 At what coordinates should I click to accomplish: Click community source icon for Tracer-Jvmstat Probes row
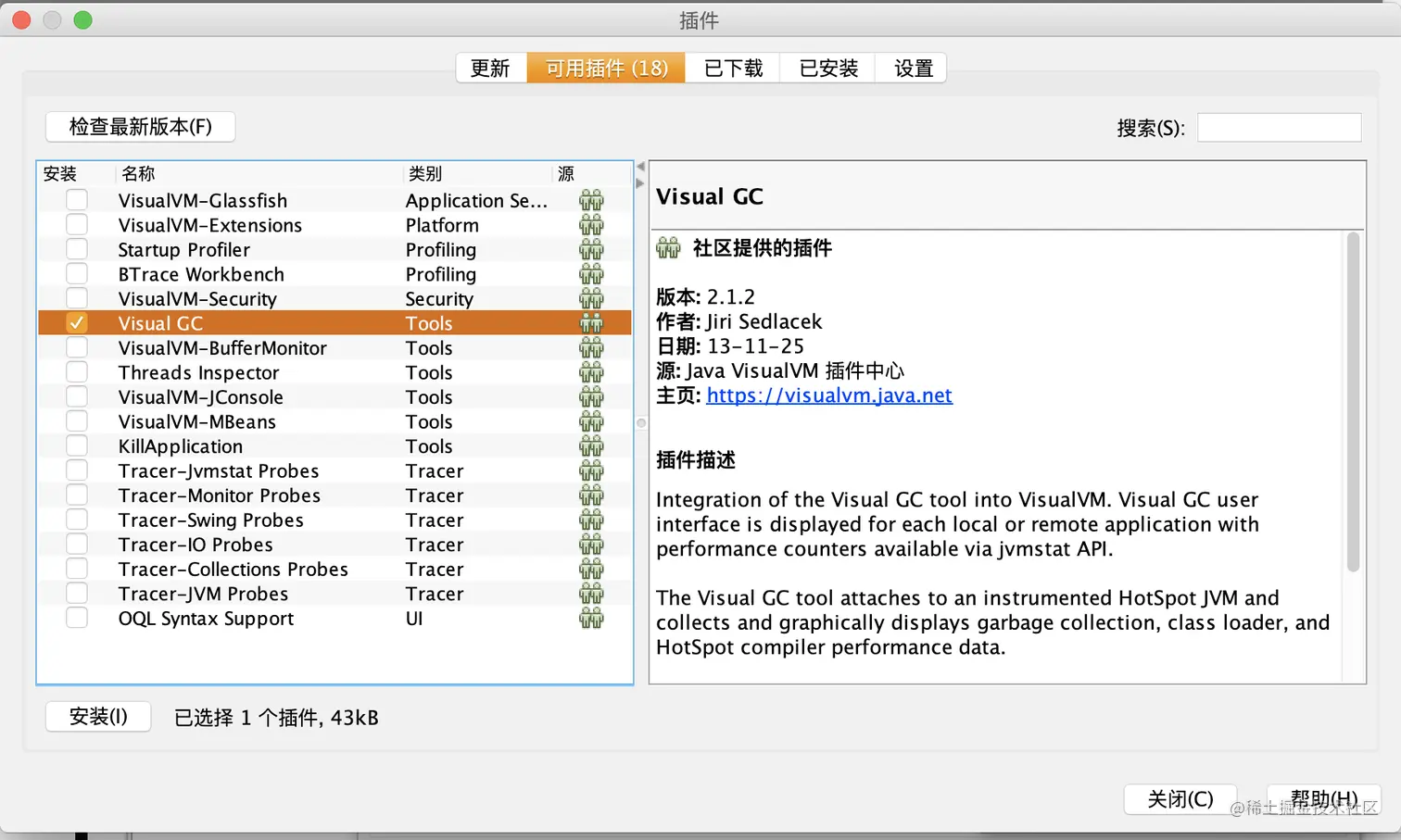(591, 470)
